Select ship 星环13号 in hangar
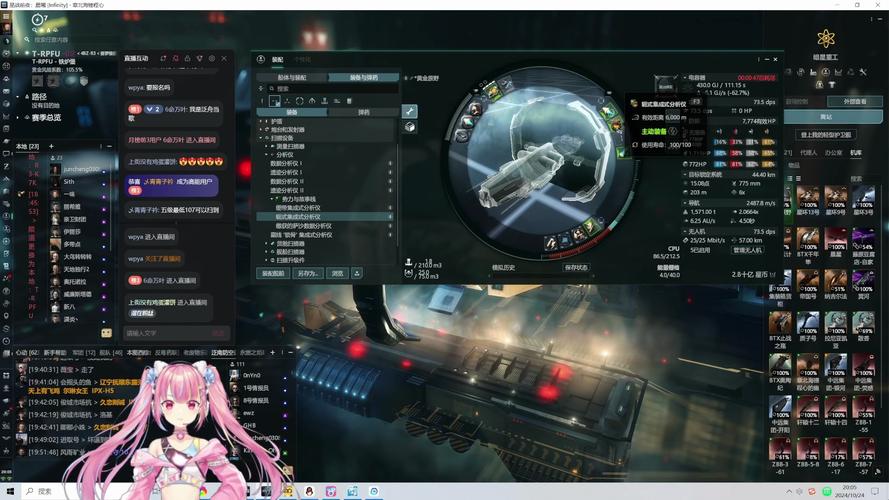 (808, 201)
